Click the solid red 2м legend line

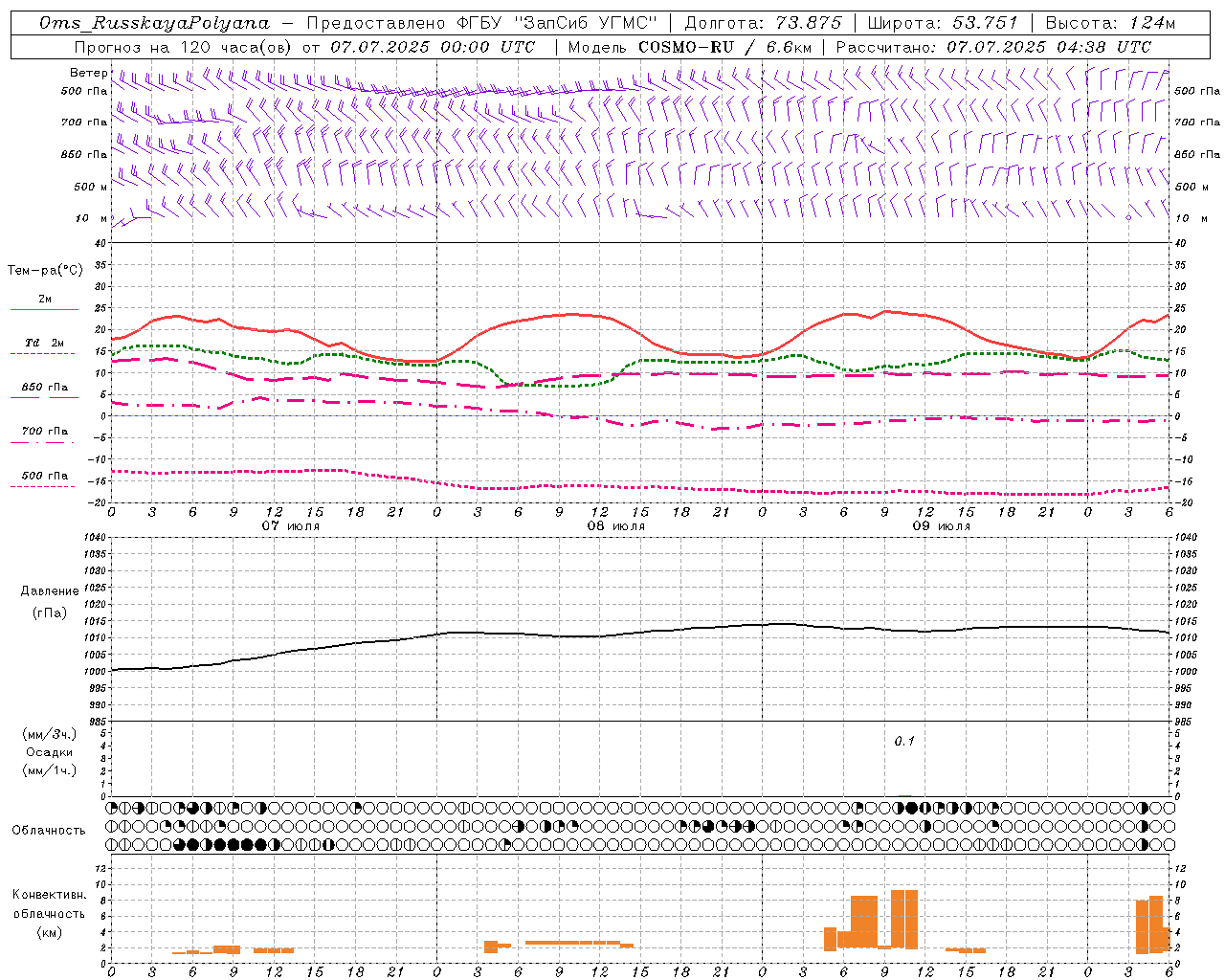[44, 310]
